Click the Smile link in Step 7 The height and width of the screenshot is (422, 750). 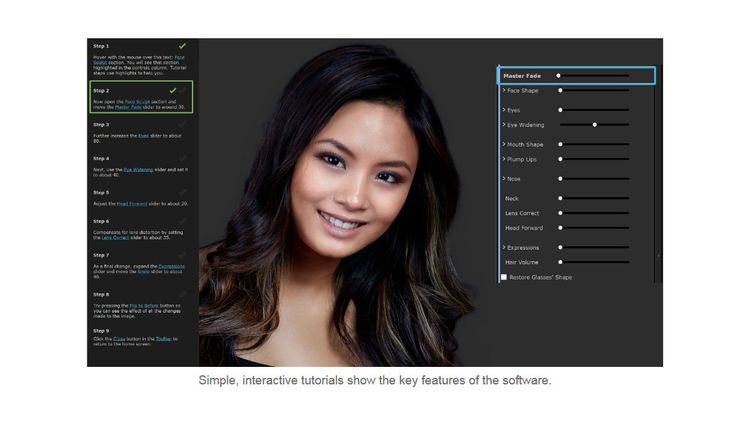click(143, 272)
